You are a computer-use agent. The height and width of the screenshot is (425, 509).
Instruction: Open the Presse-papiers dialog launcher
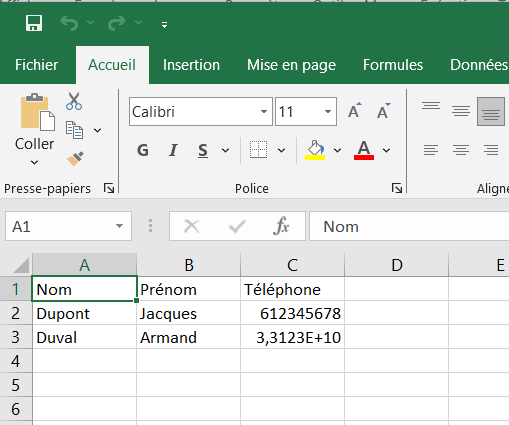click(109, 188)
